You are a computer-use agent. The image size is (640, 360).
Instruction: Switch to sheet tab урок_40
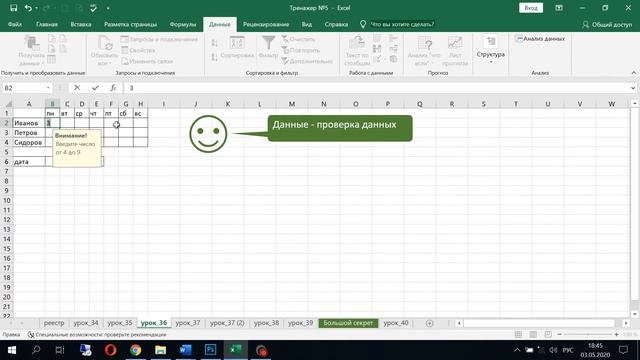tap(396, 323)
